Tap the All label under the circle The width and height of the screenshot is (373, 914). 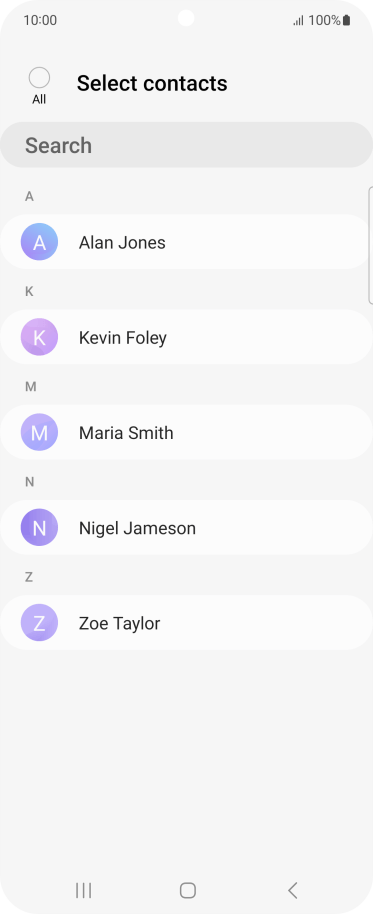[x=39, y=100]
